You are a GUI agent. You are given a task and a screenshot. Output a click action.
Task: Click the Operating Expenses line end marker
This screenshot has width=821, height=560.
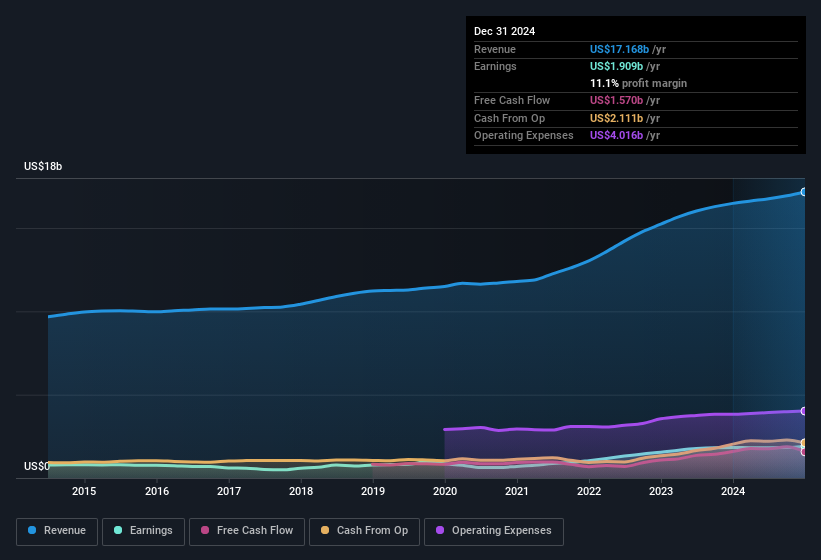click(x=803, y=411)
